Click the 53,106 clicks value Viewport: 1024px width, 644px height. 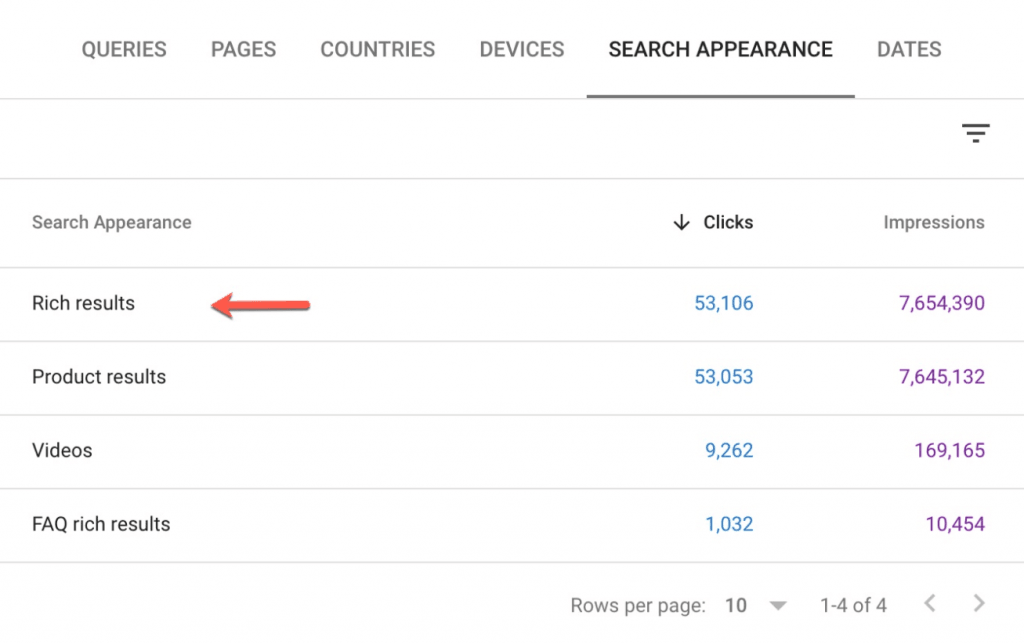tap(723, 303)
